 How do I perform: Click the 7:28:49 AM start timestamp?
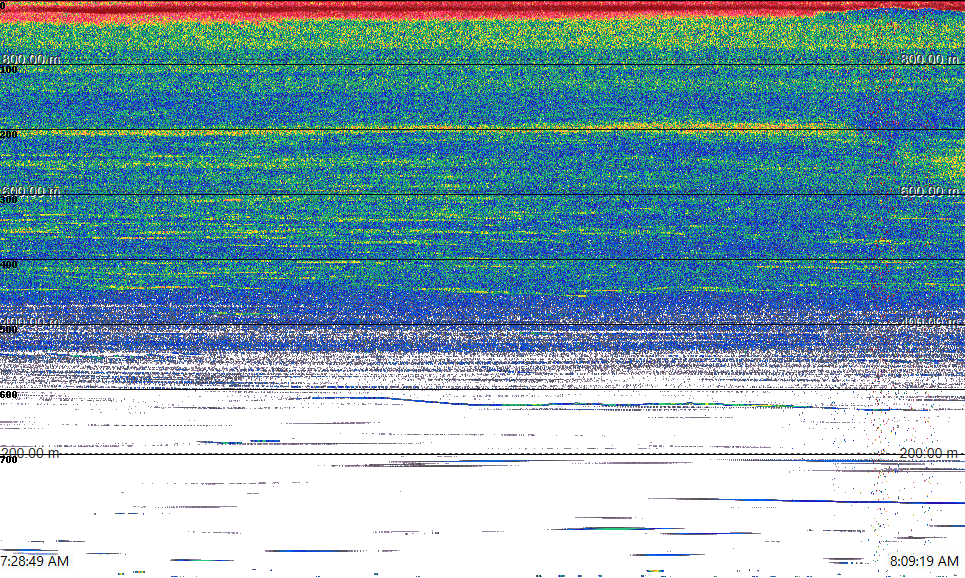34,561
